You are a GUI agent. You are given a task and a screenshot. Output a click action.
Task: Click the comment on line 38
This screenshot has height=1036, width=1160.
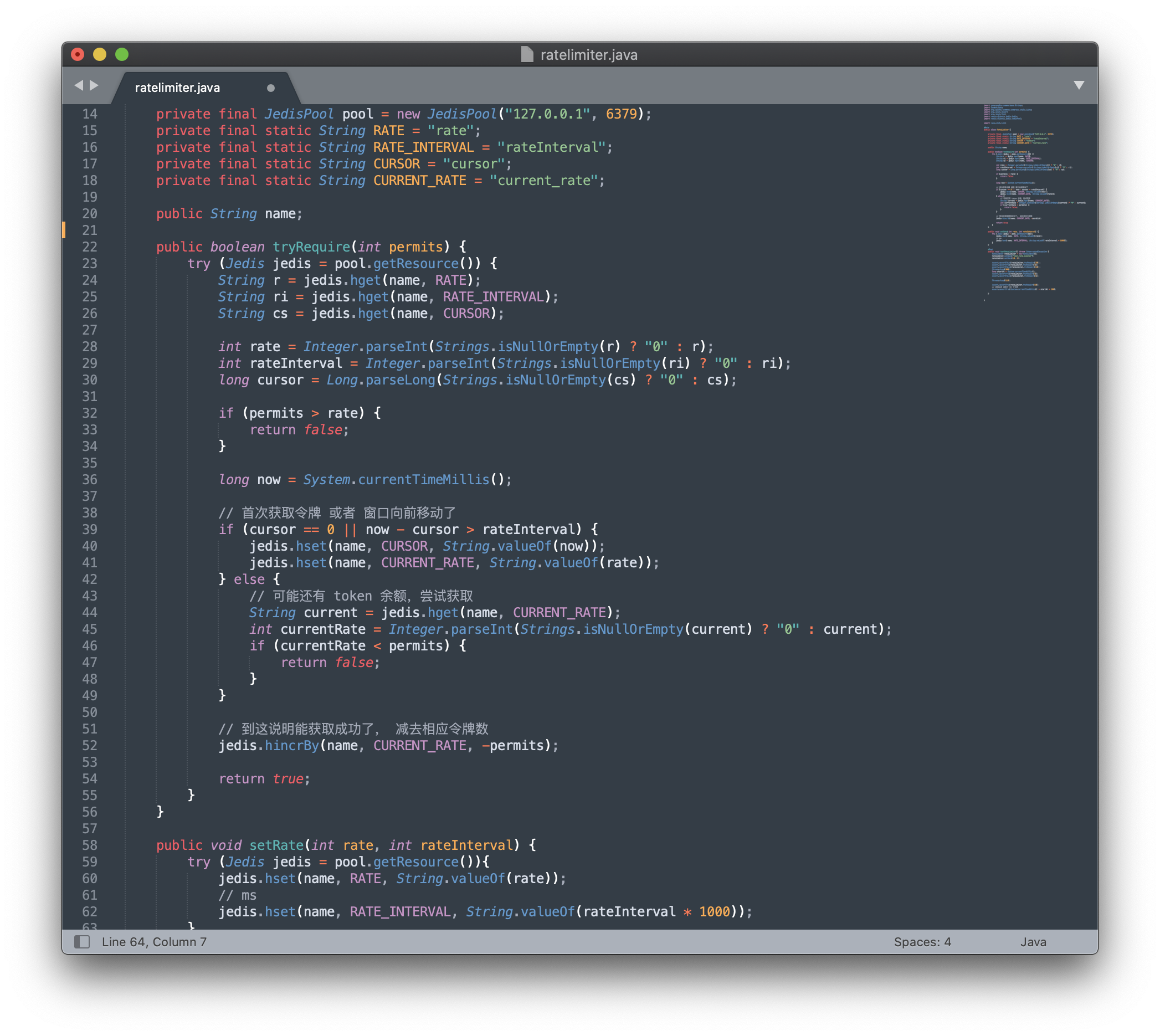[x=337, y=513]
